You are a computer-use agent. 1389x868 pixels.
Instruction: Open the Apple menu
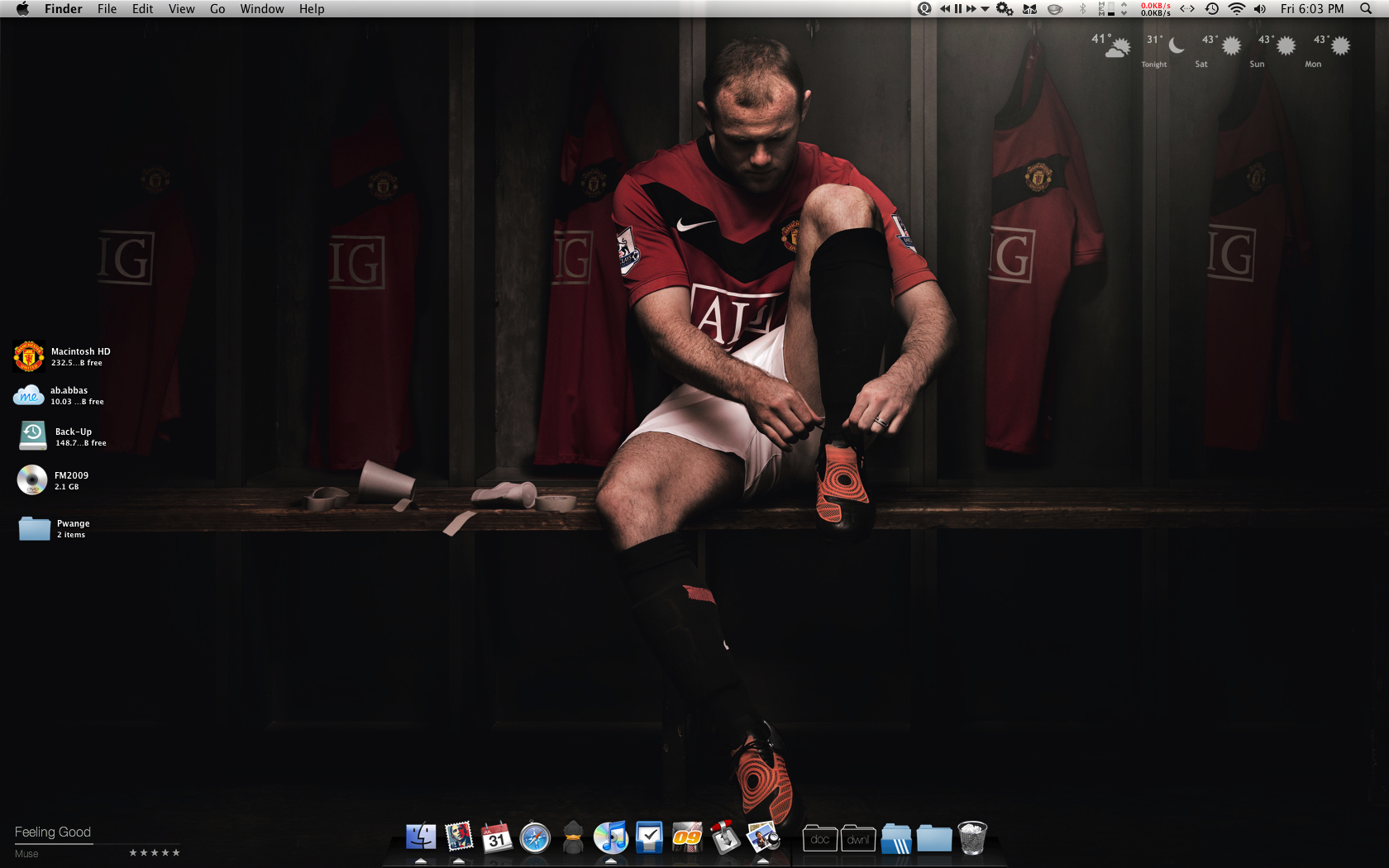(22, 9)
